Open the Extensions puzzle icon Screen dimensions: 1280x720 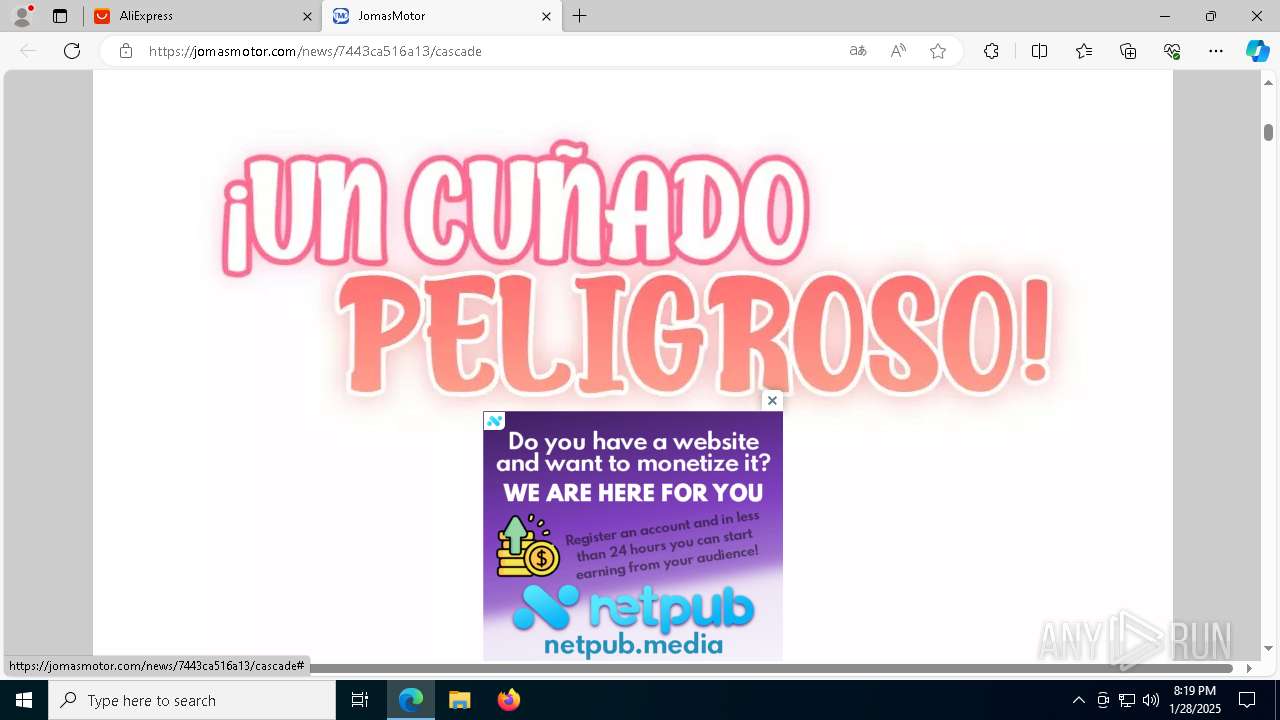pyautogui.click(x=991, y=51)
